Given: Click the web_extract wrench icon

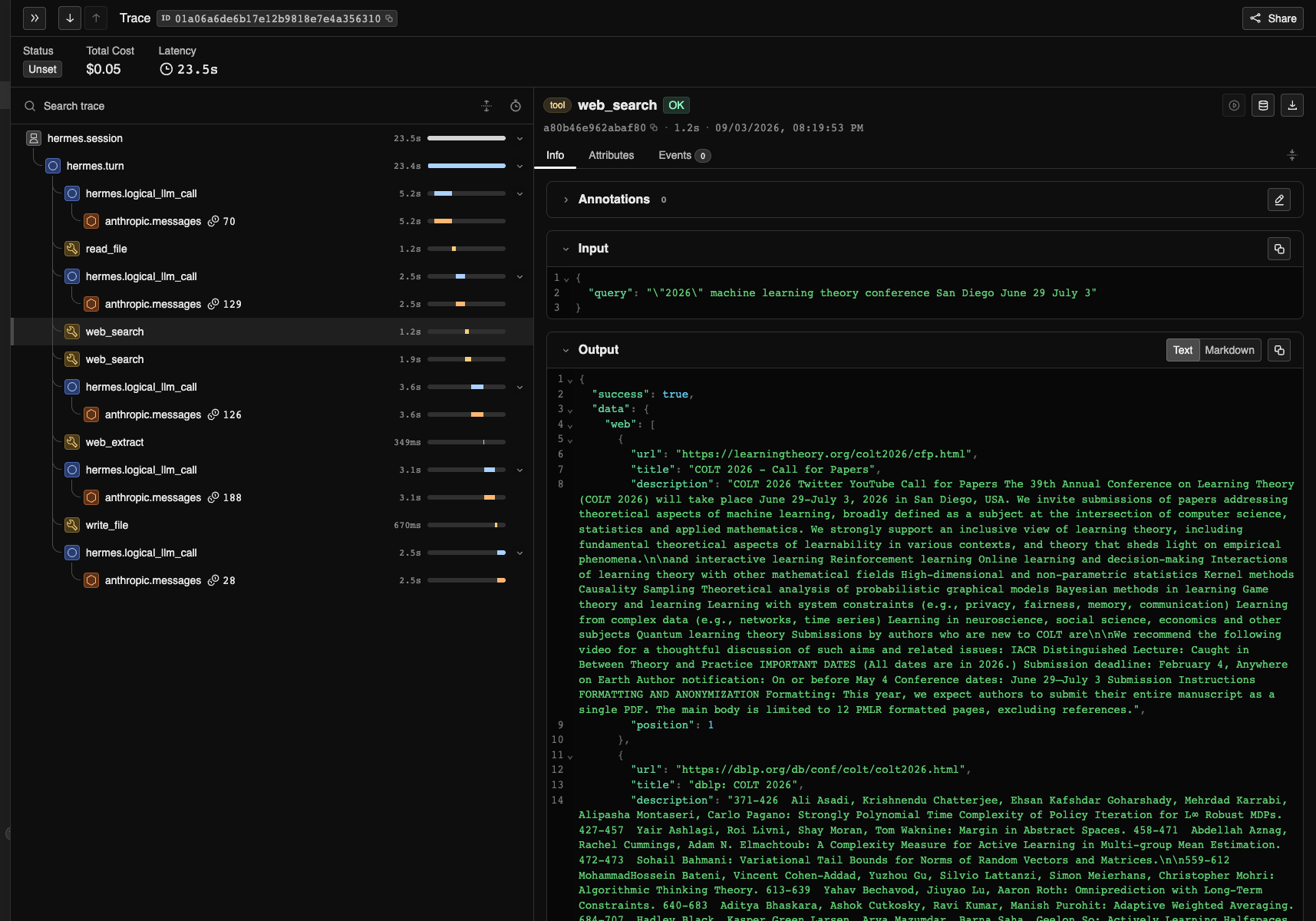Looking at the screenshot, I should (x=72, y=442).
